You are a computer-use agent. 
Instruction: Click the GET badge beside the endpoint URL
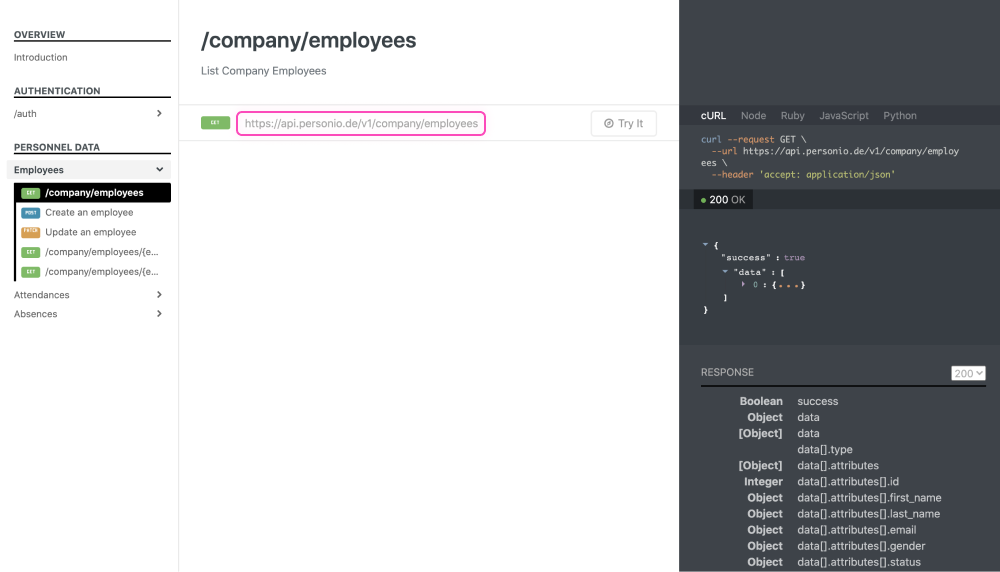pos(215,123)
